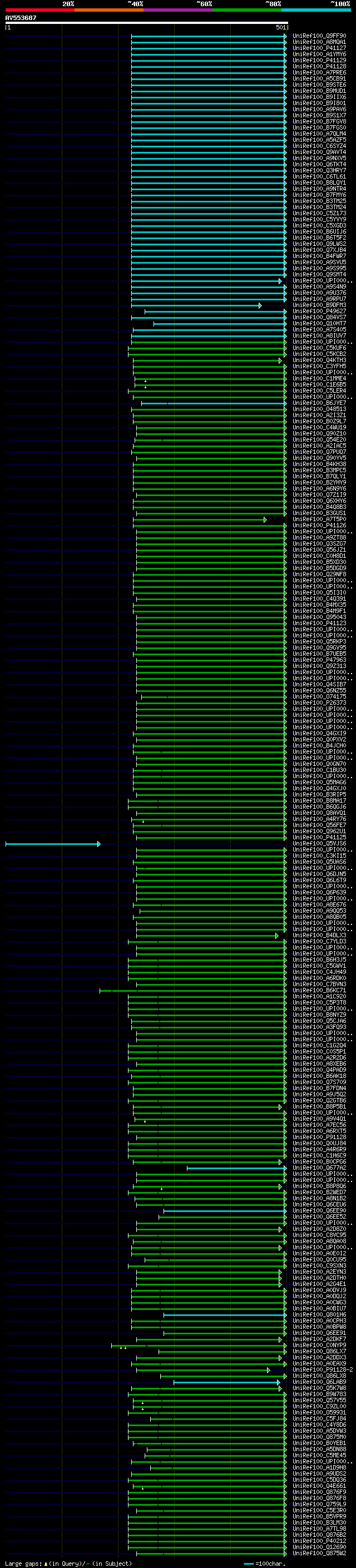Viewport: 356px width, 1568px height.
Task: Click the UniRef100_O48513 hit label
Action: click(319, 409)
